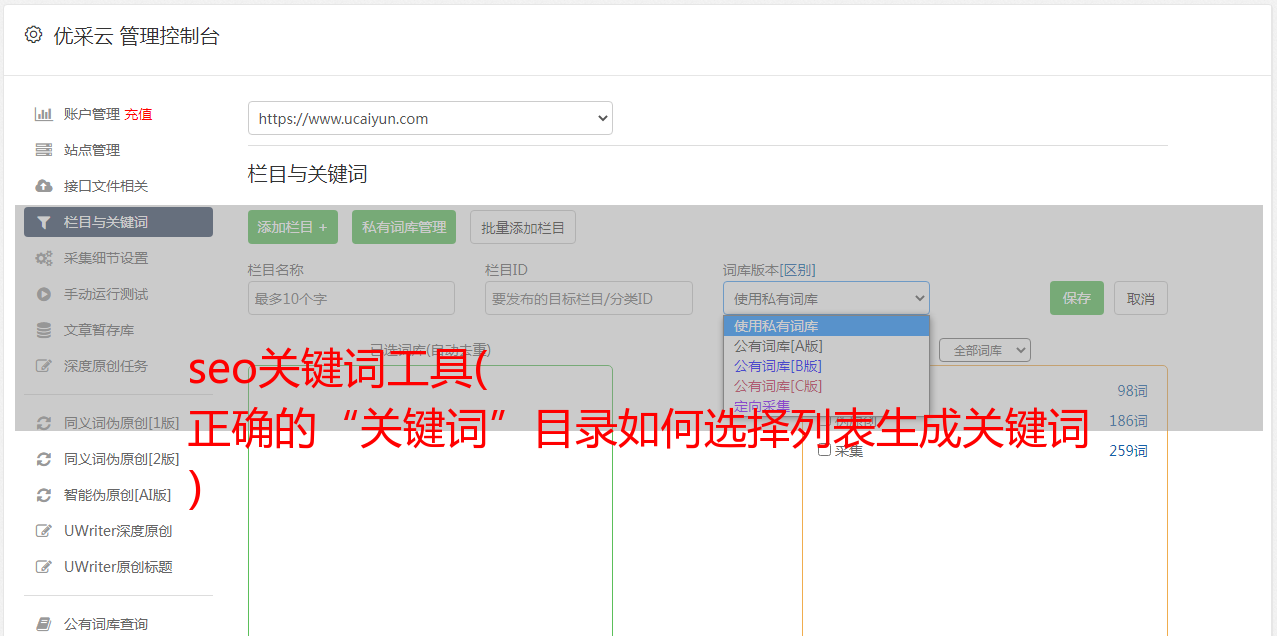This screenshot has width=1277, height=636.
Task: Click the book icon for 公有词库查询
Action: point(43,624)
